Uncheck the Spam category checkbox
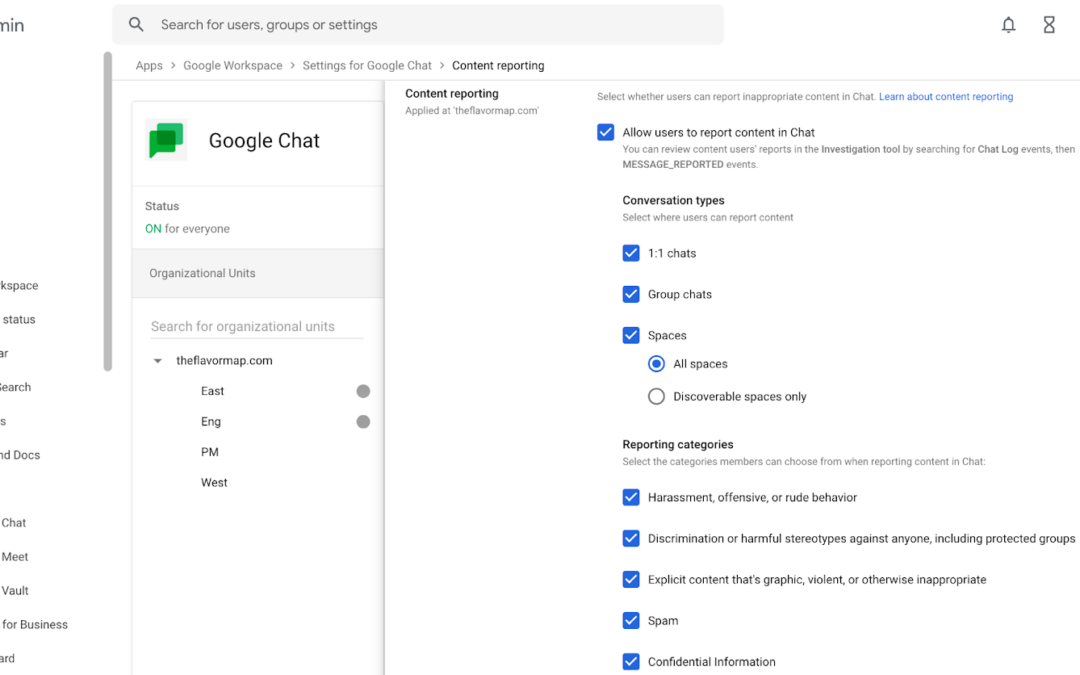 tap(631, 621)
